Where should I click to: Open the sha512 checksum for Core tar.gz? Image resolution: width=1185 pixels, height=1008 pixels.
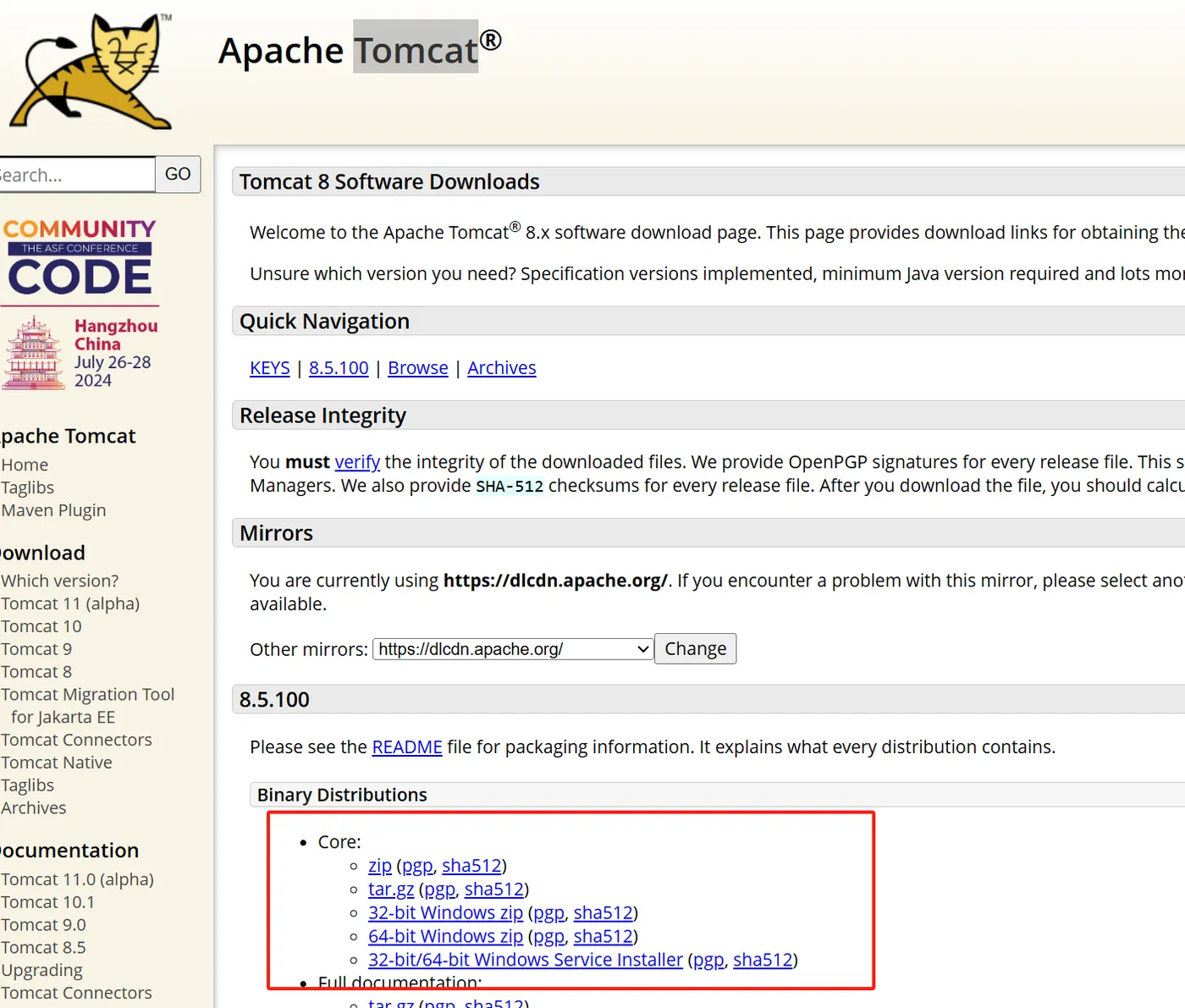(494, 890)
